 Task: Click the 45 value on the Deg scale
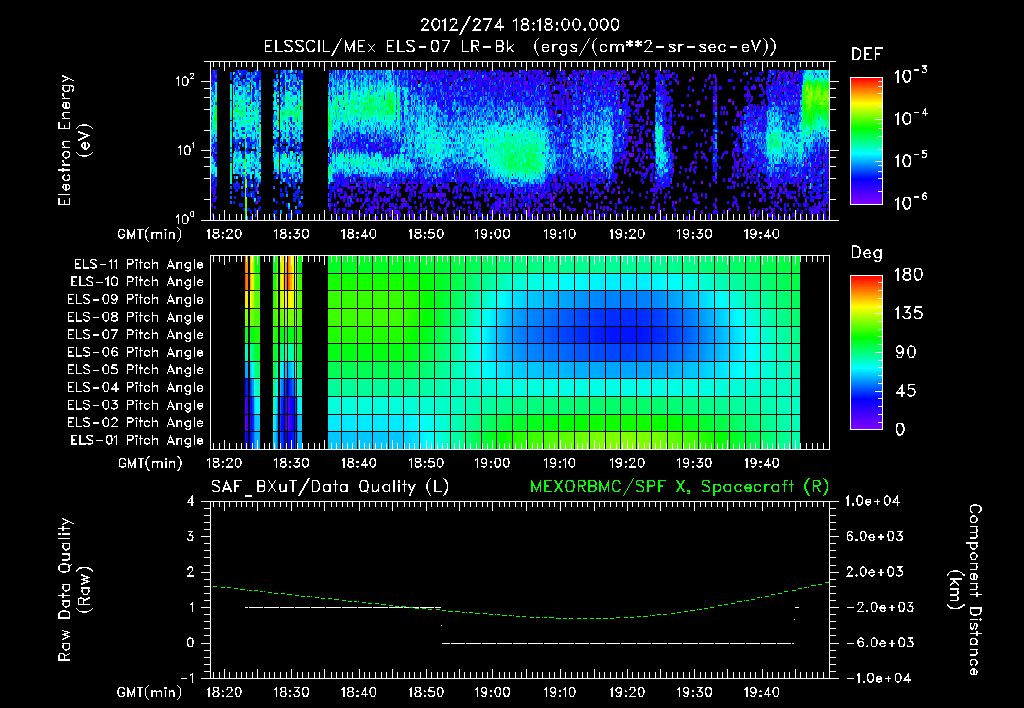click(x=906, y=391)
